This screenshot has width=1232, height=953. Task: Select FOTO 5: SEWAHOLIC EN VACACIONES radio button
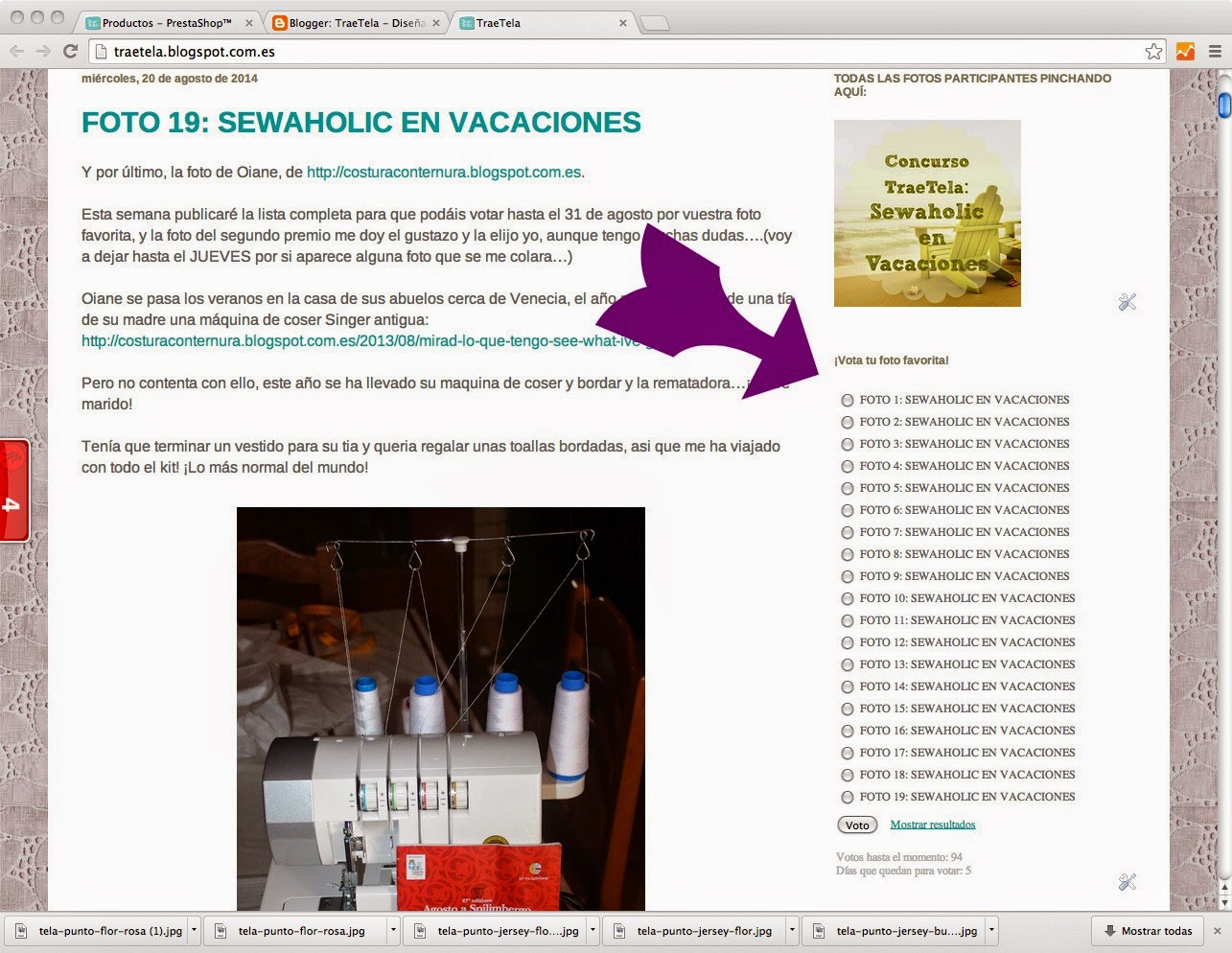pyautogui.click(x=848, y=488)
